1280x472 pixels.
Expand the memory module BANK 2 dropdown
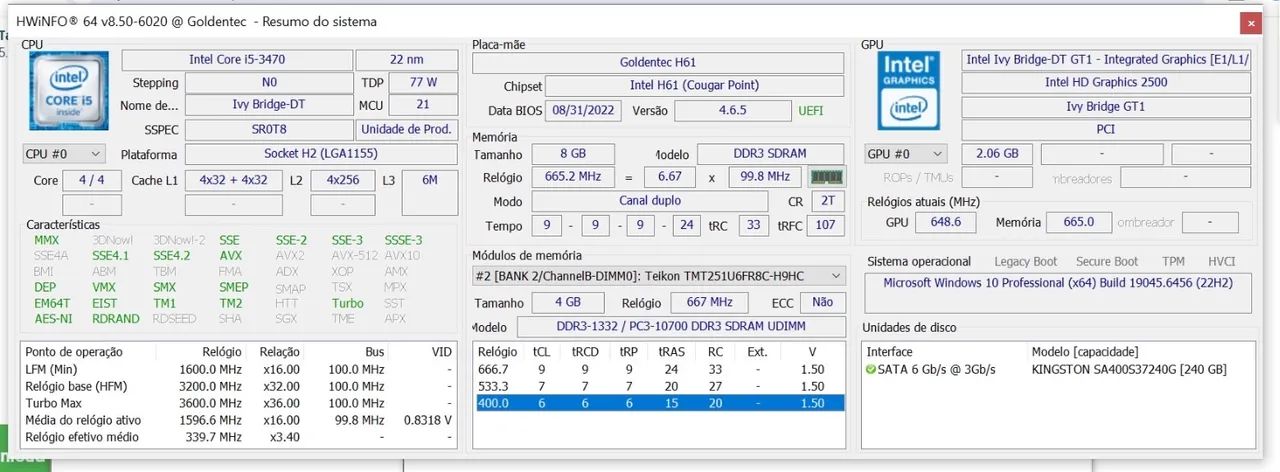[659, 276]
